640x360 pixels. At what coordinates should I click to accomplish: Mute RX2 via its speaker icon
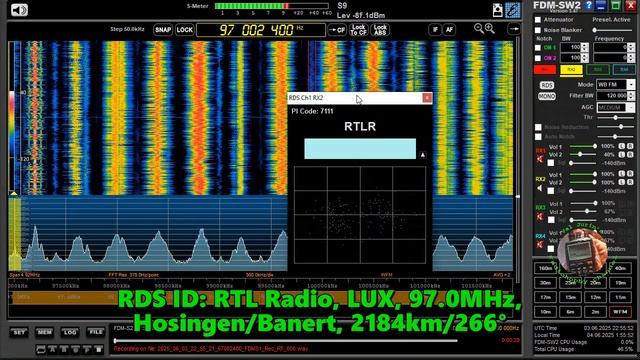tap(540, 188)
